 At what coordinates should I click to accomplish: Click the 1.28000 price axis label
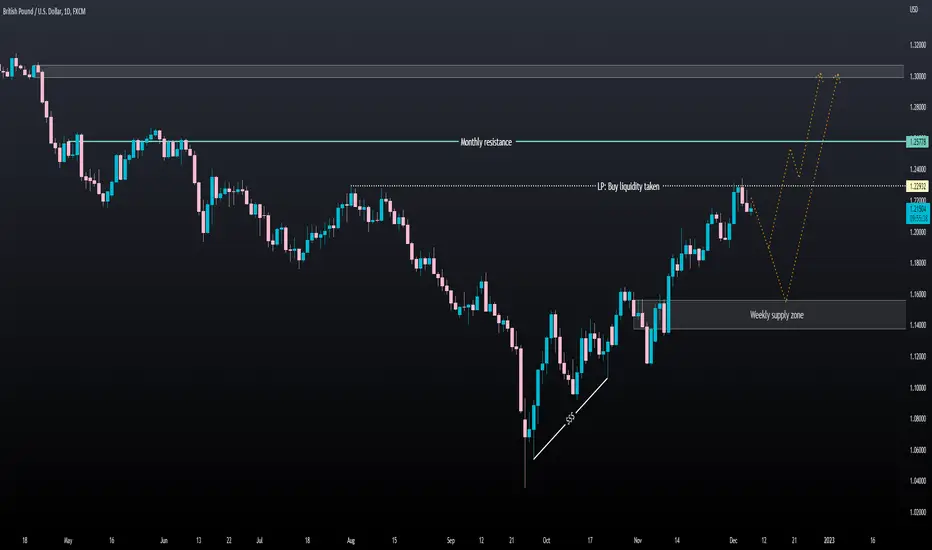917,107
